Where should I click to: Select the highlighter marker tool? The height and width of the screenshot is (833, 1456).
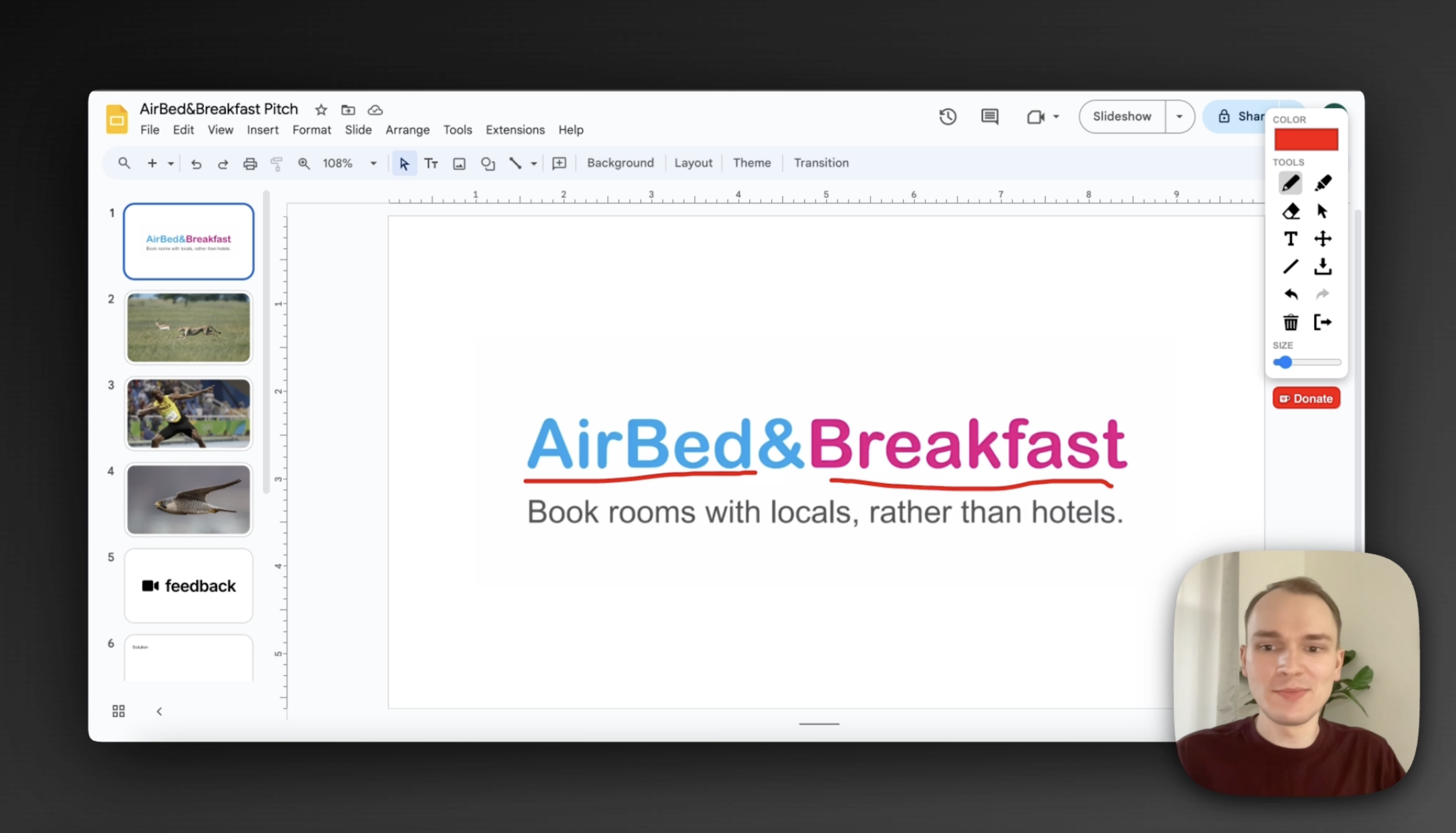1323,184
